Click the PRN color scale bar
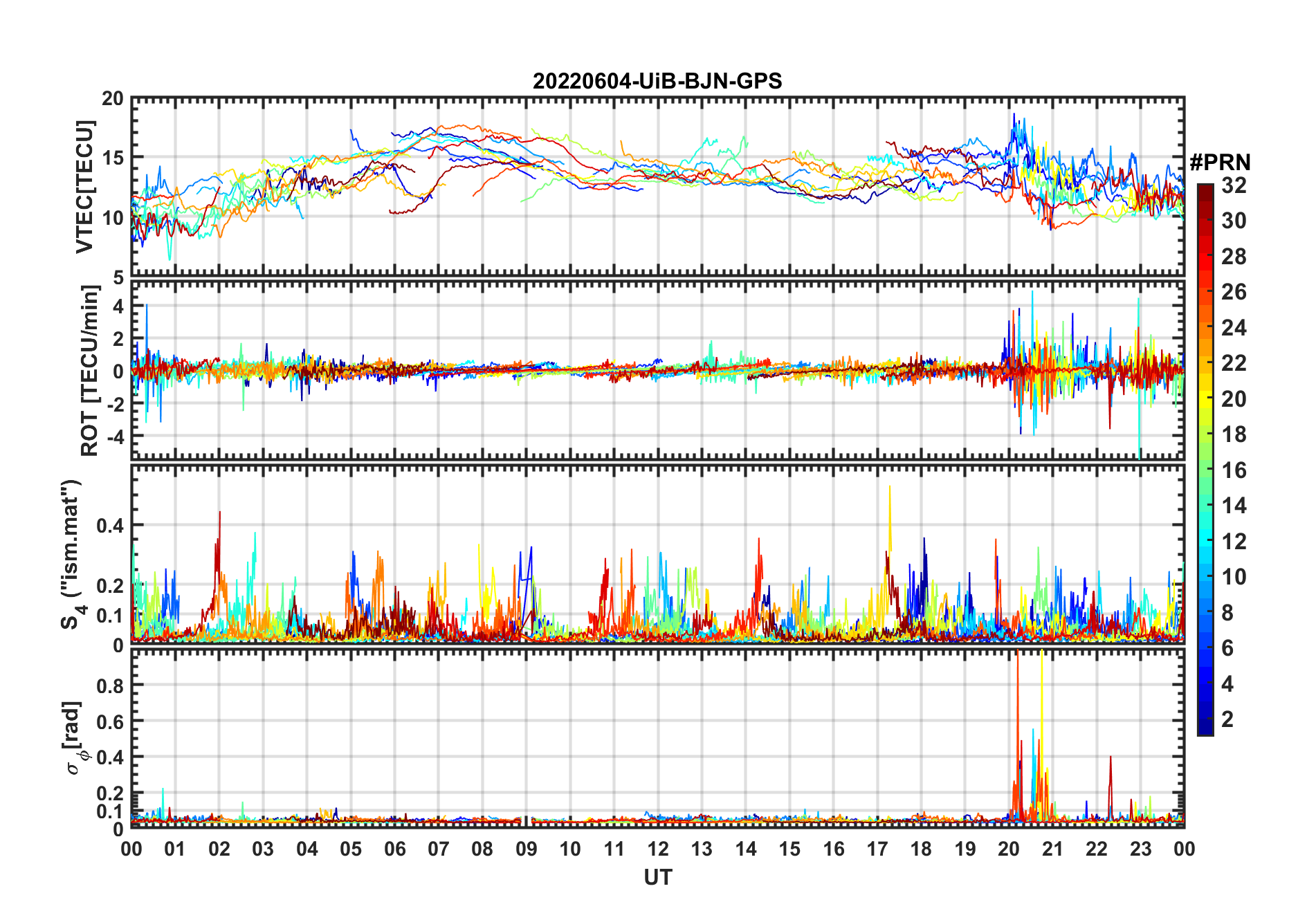The height and width of the screenshot is (920, 1316). click(1205, 459)
